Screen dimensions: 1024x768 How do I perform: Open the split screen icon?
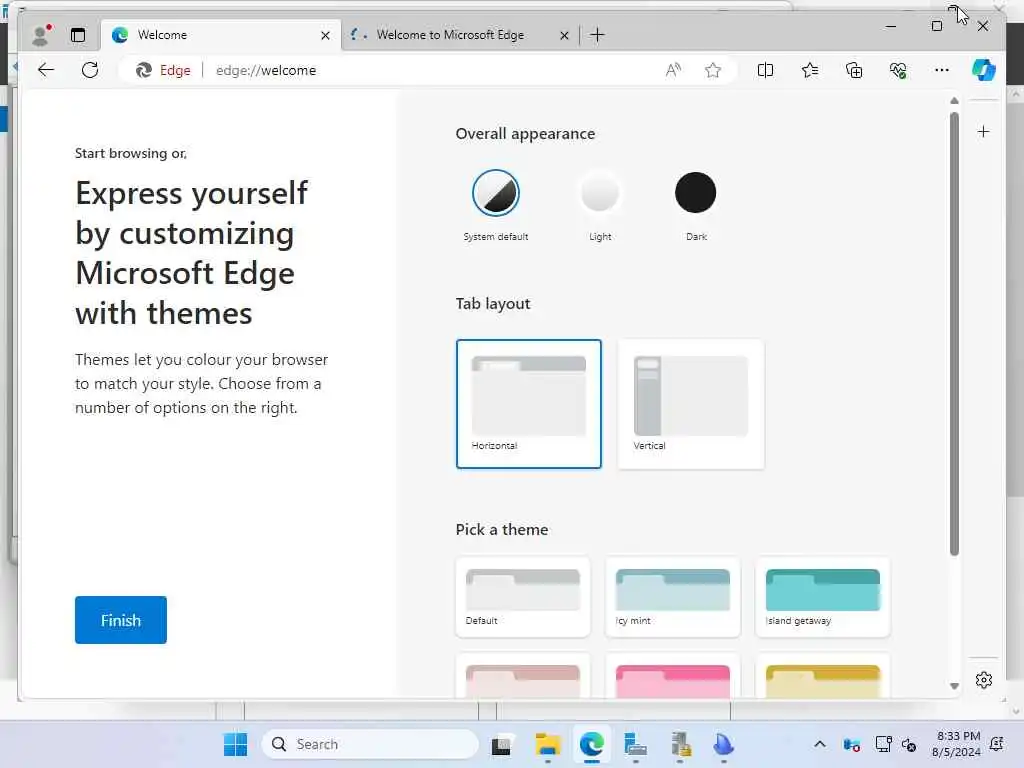765,70
